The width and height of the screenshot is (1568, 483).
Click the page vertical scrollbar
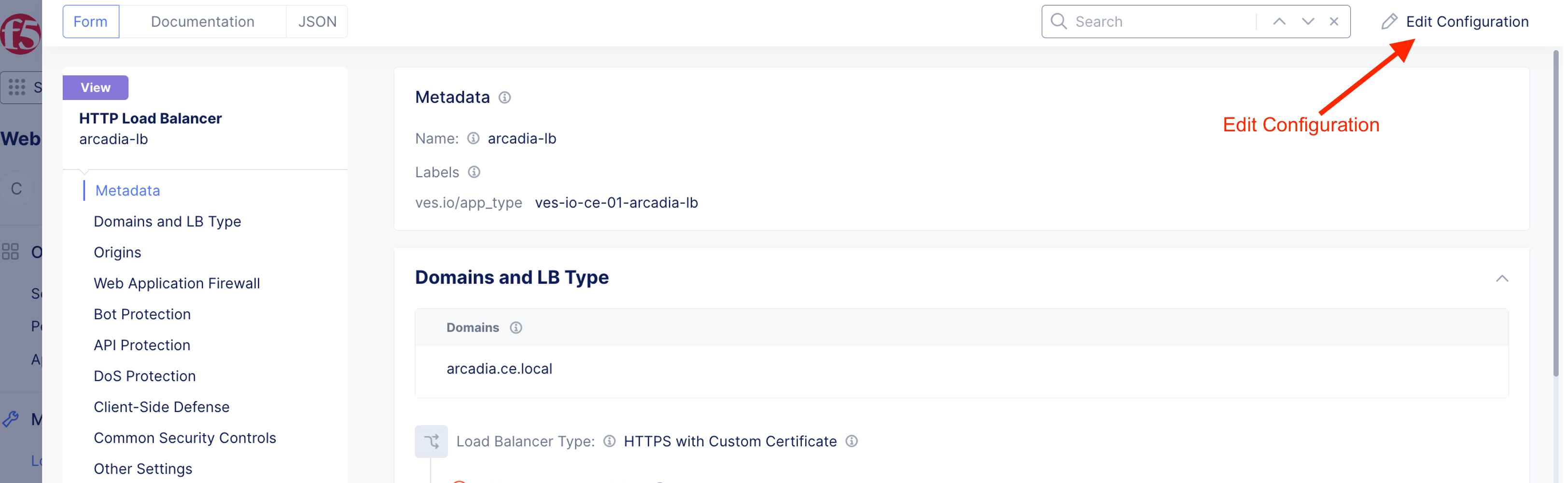pos(1555,213)
